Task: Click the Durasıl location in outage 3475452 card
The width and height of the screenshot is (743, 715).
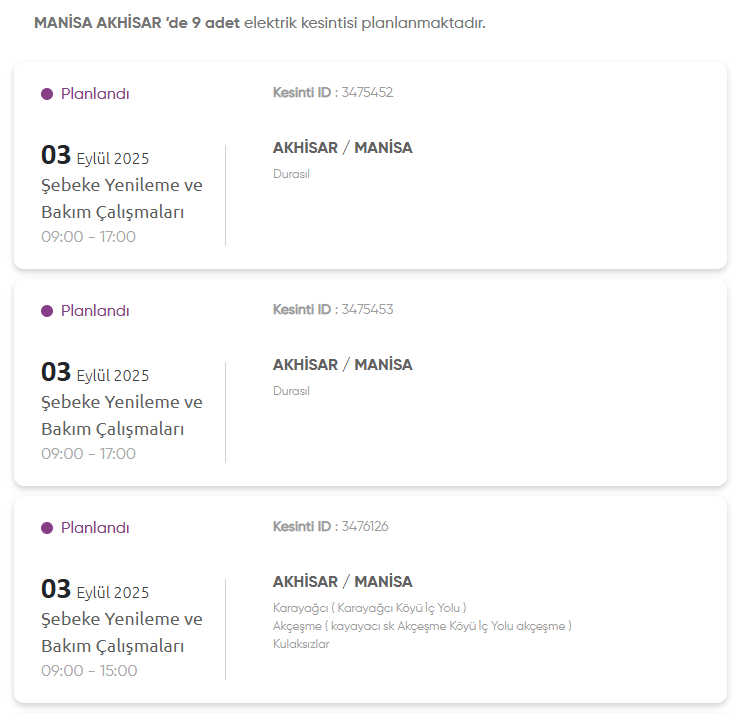Action: (291, 174)
